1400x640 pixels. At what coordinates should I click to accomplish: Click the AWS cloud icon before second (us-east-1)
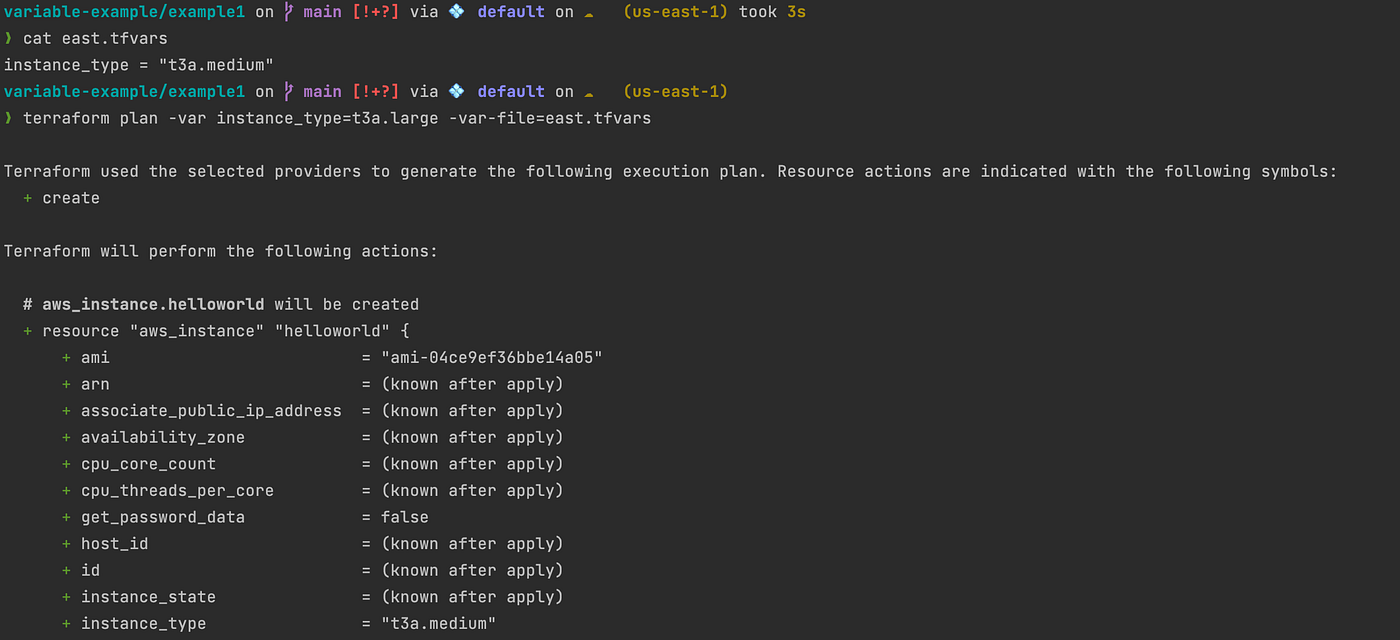[589, 93]
